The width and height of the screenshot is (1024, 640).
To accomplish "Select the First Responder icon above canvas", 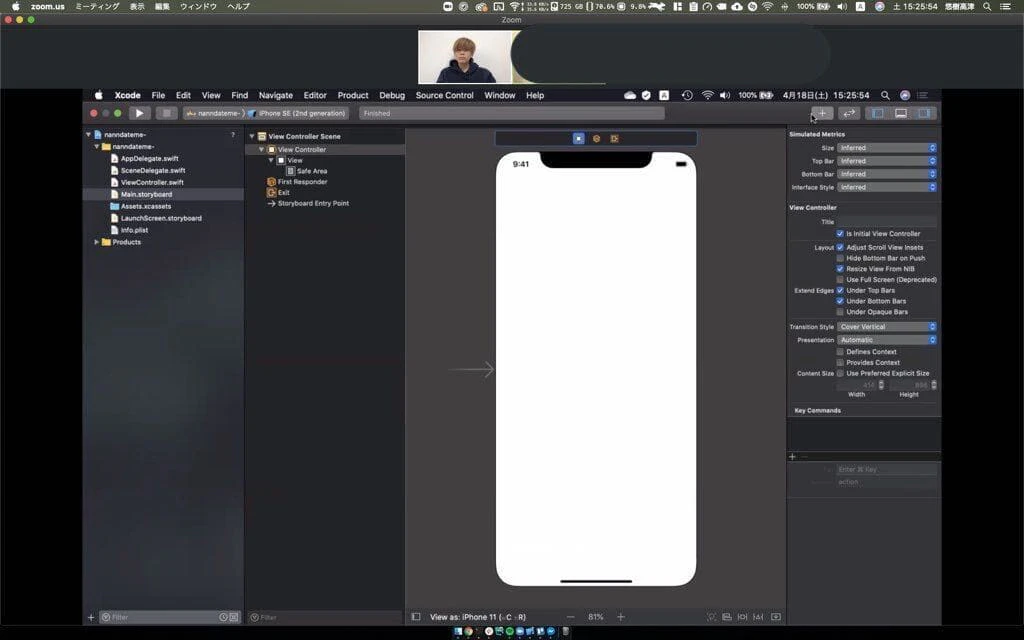I will (x=596, y=138).
